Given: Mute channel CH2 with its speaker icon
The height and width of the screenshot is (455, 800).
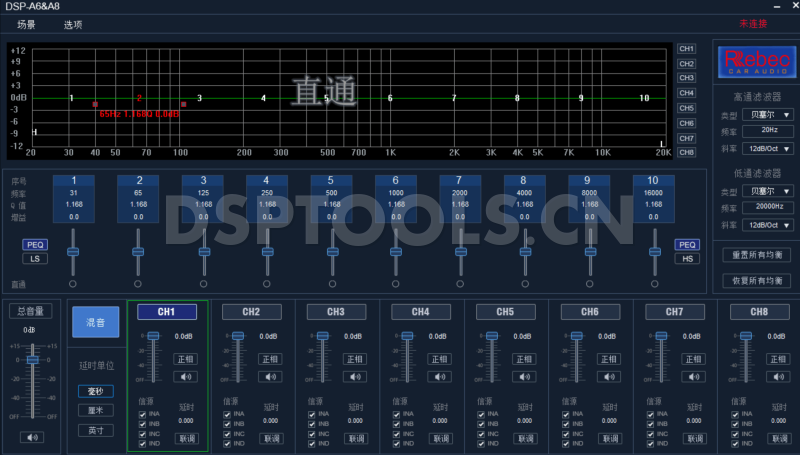Looking at the screenshot, I should point(271,377).
